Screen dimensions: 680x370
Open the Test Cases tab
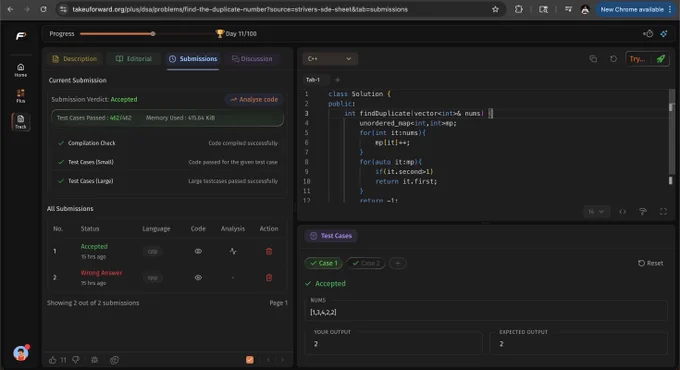pyautogui.click(x=331, y=236)
